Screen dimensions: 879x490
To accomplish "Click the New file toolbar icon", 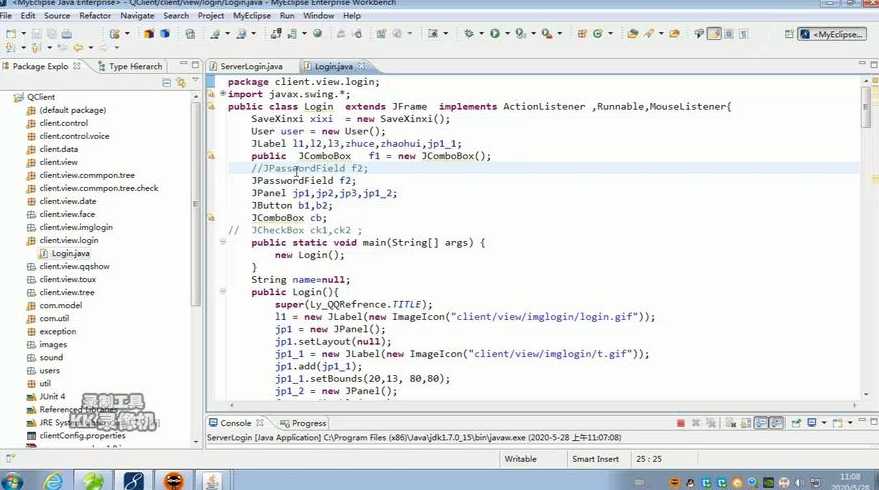I will [x=11, y=34].
